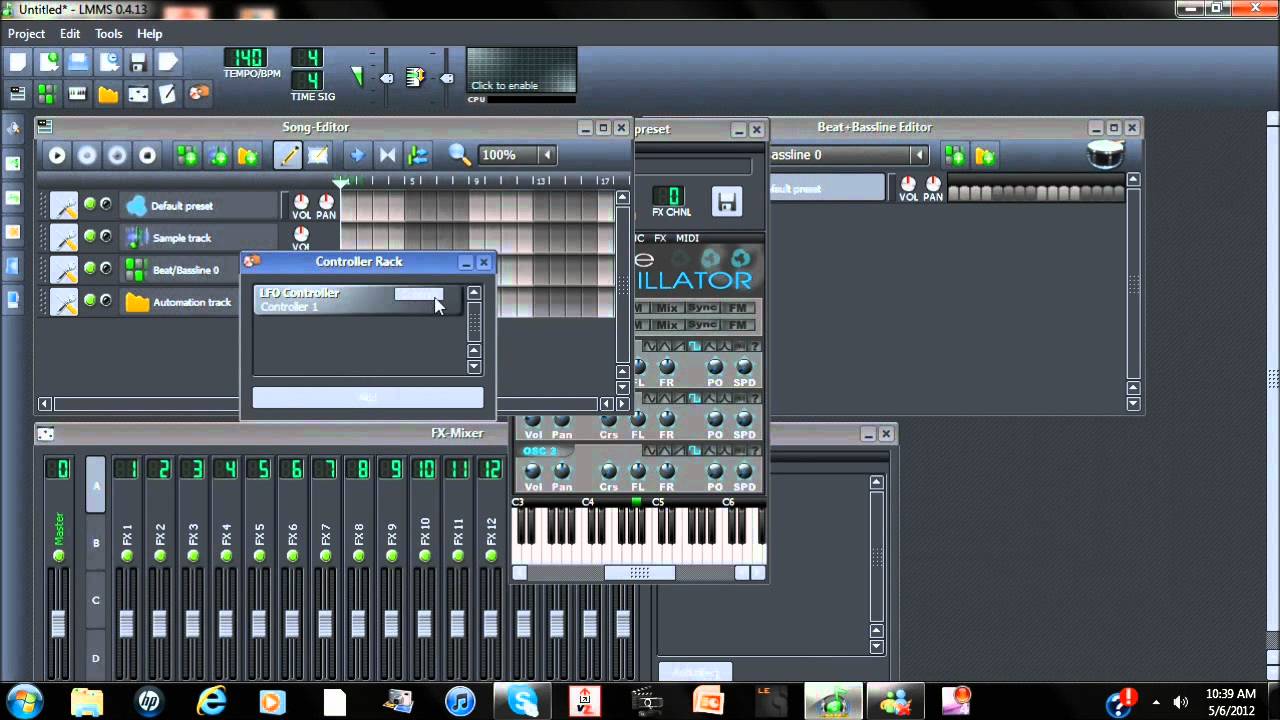Screen dimensions: 1280x720
Task: Export current project icon
Action: (x=168, y=62)
